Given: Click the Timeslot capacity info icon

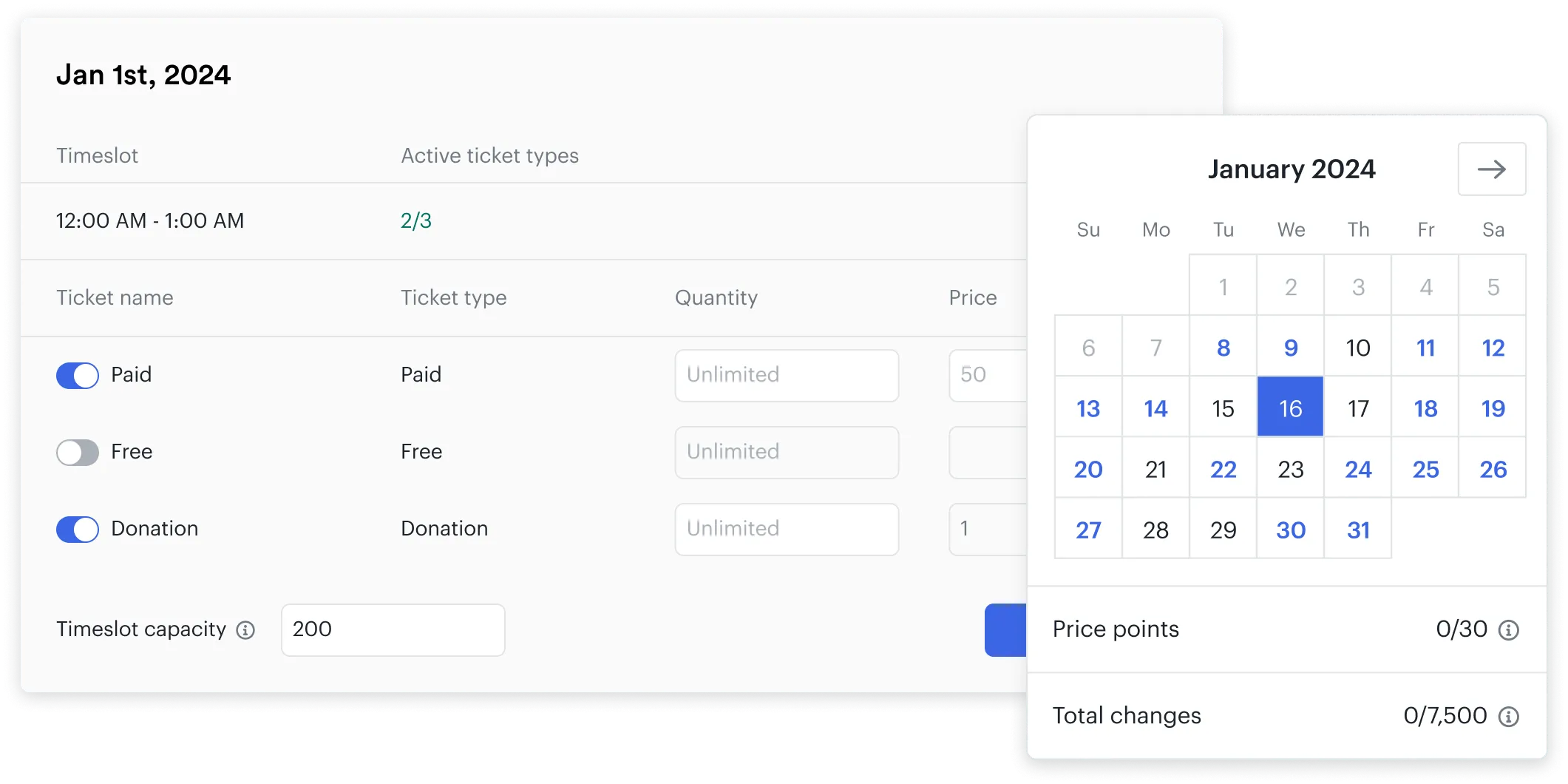Looking at the screenshot, I should [245, 630].
